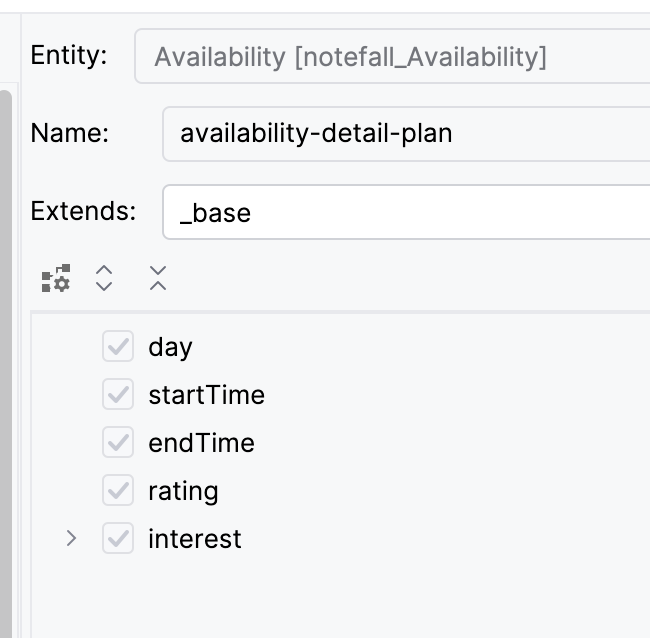Open the fetch plan structure settings icon
Image resolution: width=650 pixels, height=638 pixels.
coord(56,278)
